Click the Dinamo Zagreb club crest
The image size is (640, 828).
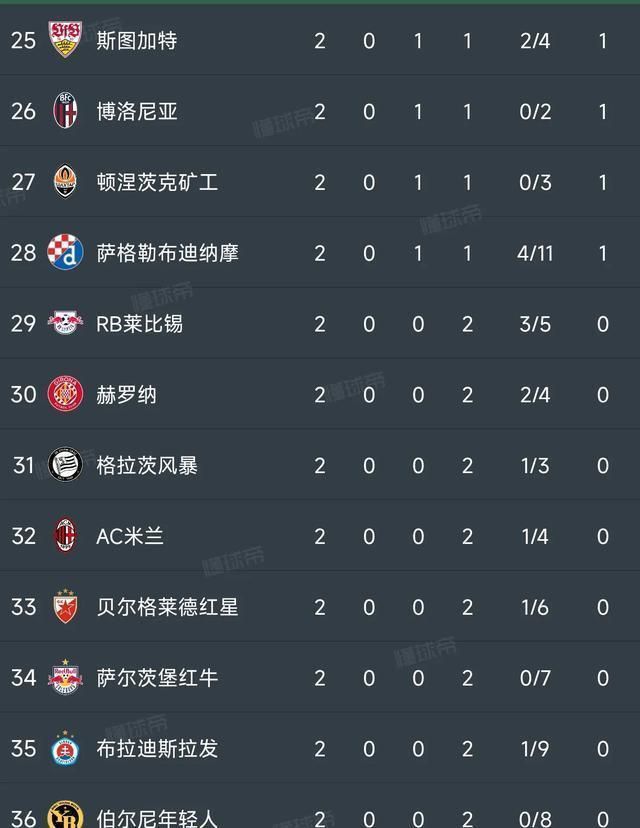pos(65,253)
